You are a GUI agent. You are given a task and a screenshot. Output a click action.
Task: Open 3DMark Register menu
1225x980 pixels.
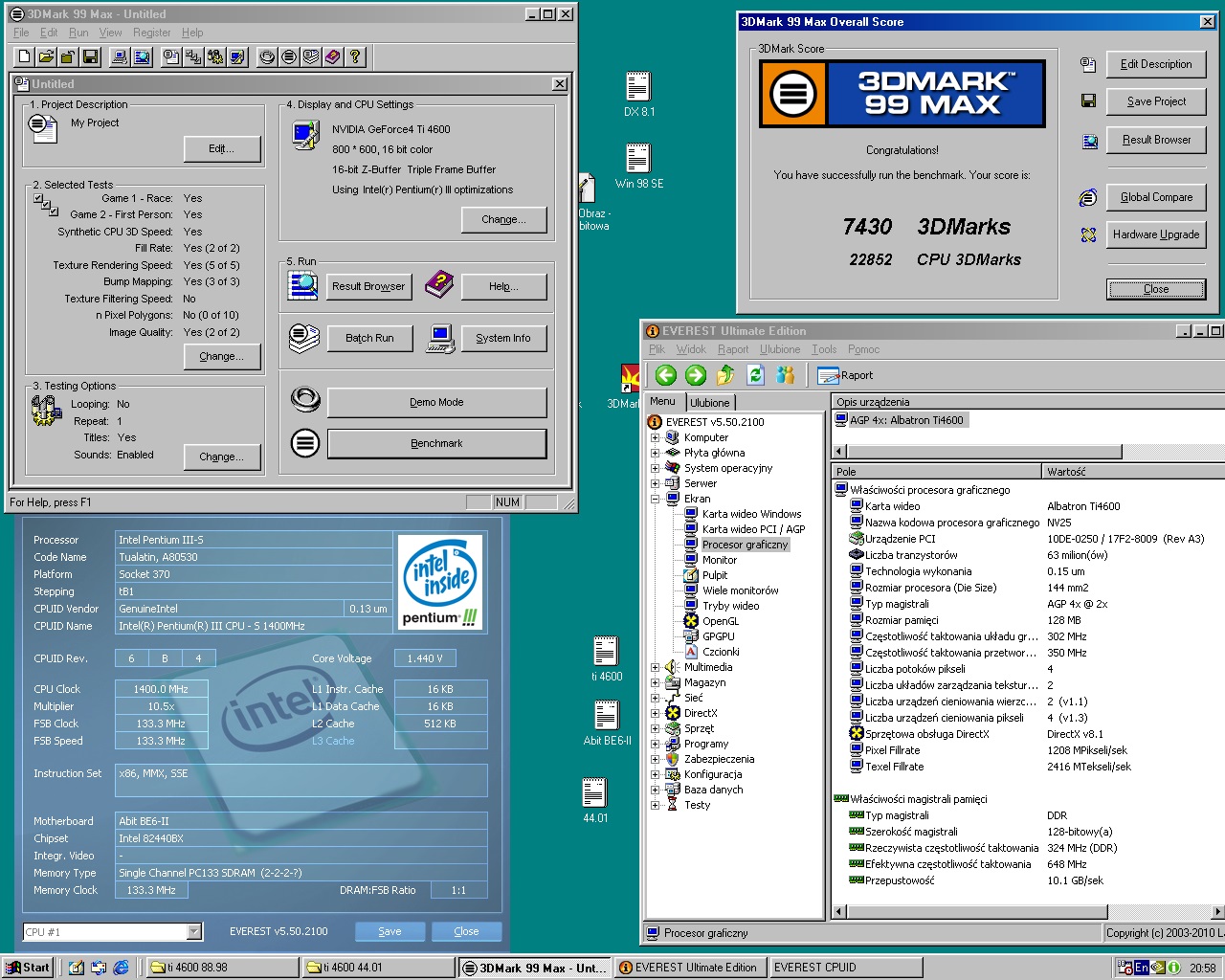151,33
